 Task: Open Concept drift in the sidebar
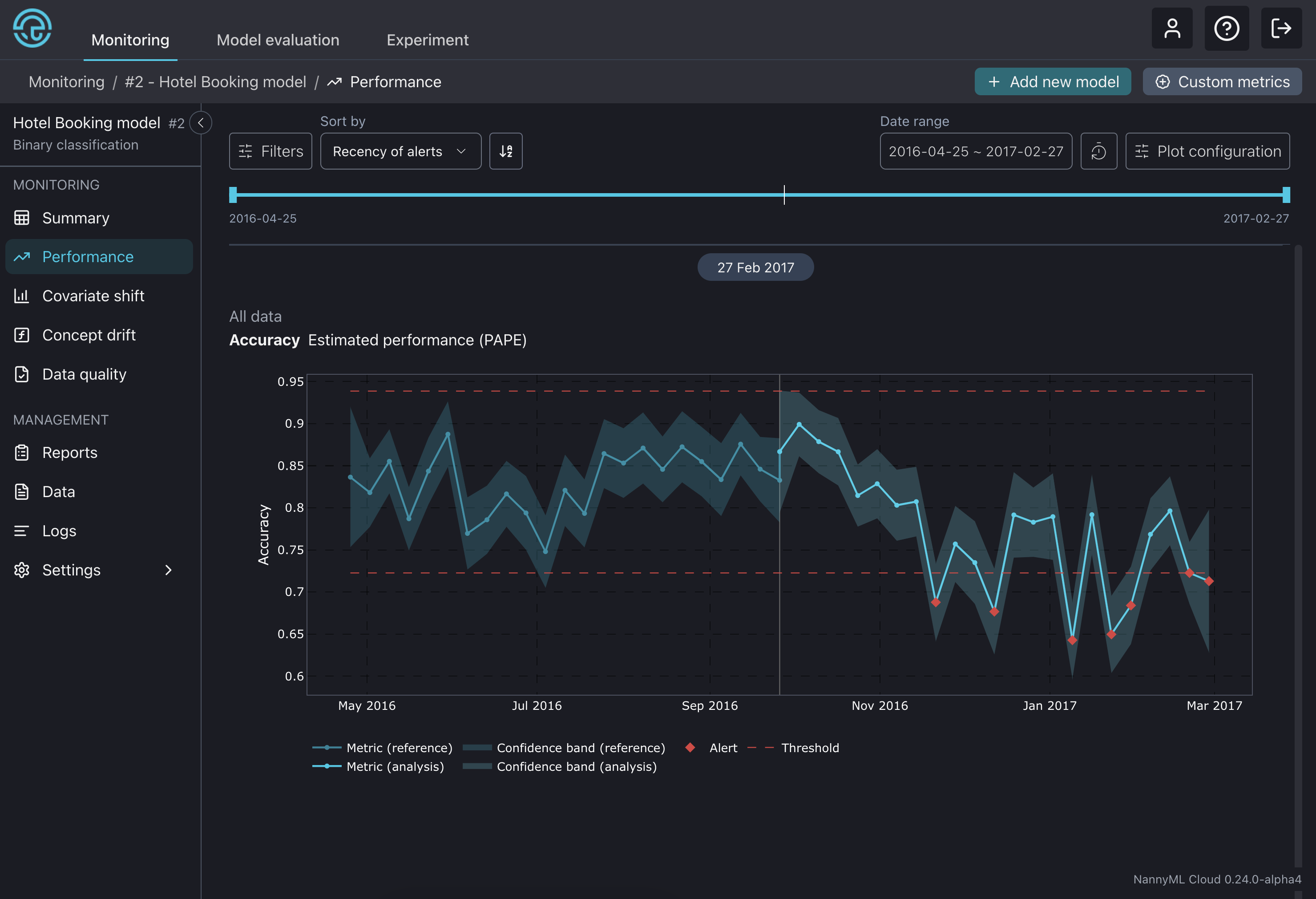(89, 335)
